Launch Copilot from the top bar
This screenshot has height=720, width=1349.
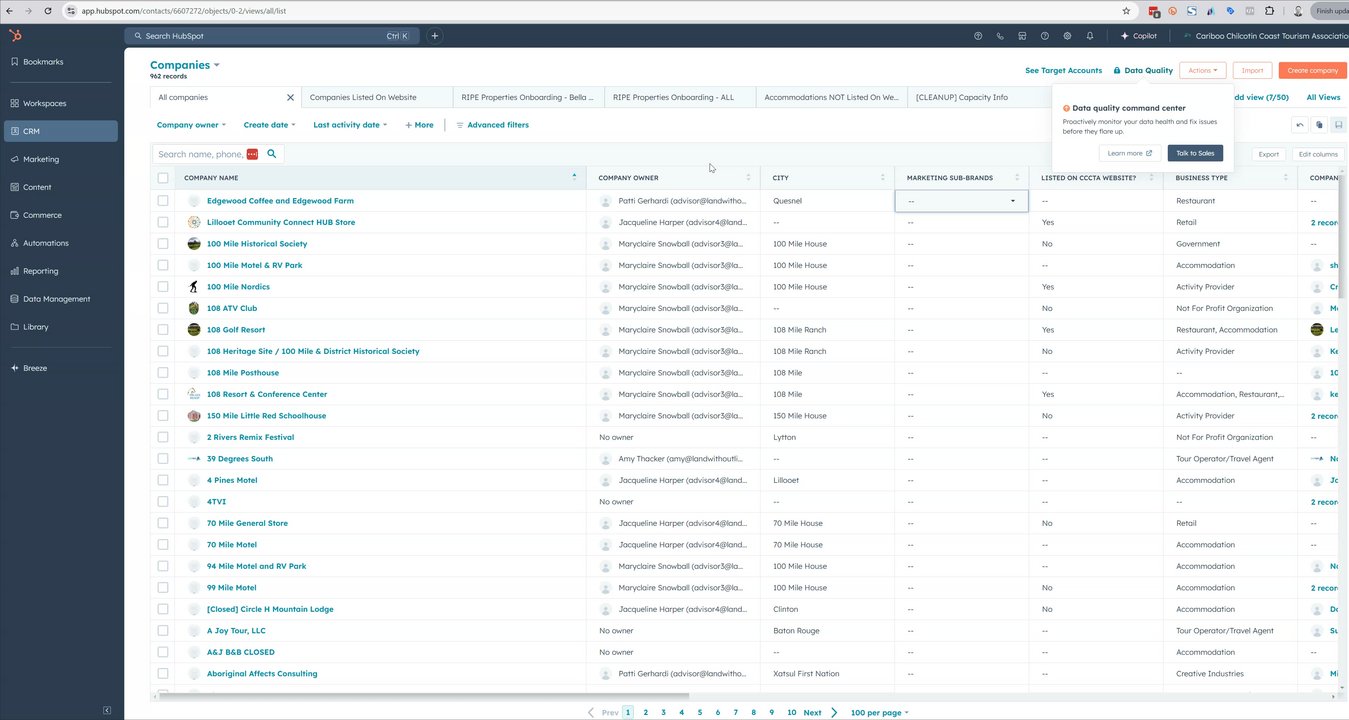pyautogui.click(x=1138, y=36)
